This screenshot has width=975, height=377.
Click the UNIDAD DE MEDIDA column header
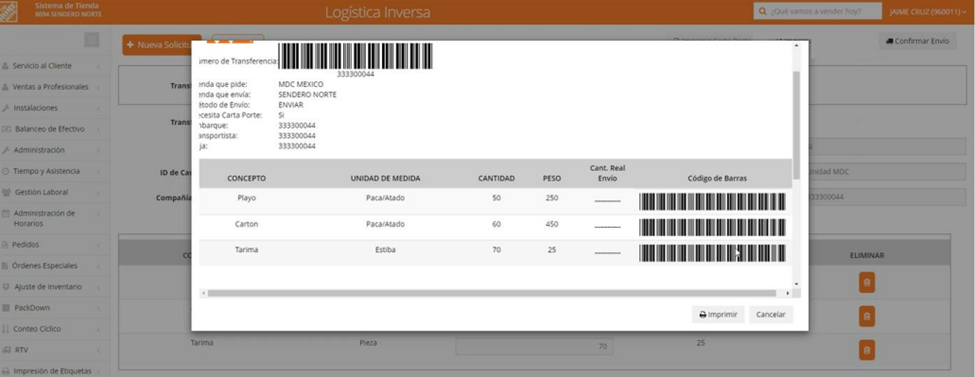385,179
